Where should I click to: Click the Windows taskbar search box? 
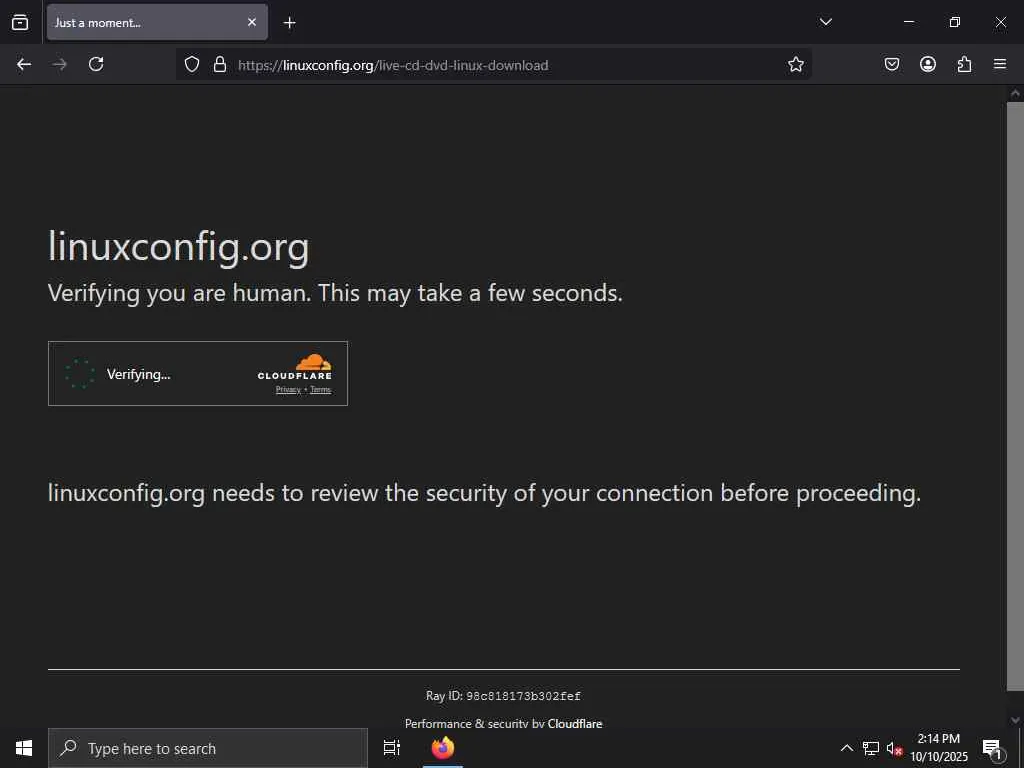coord(210,748)
